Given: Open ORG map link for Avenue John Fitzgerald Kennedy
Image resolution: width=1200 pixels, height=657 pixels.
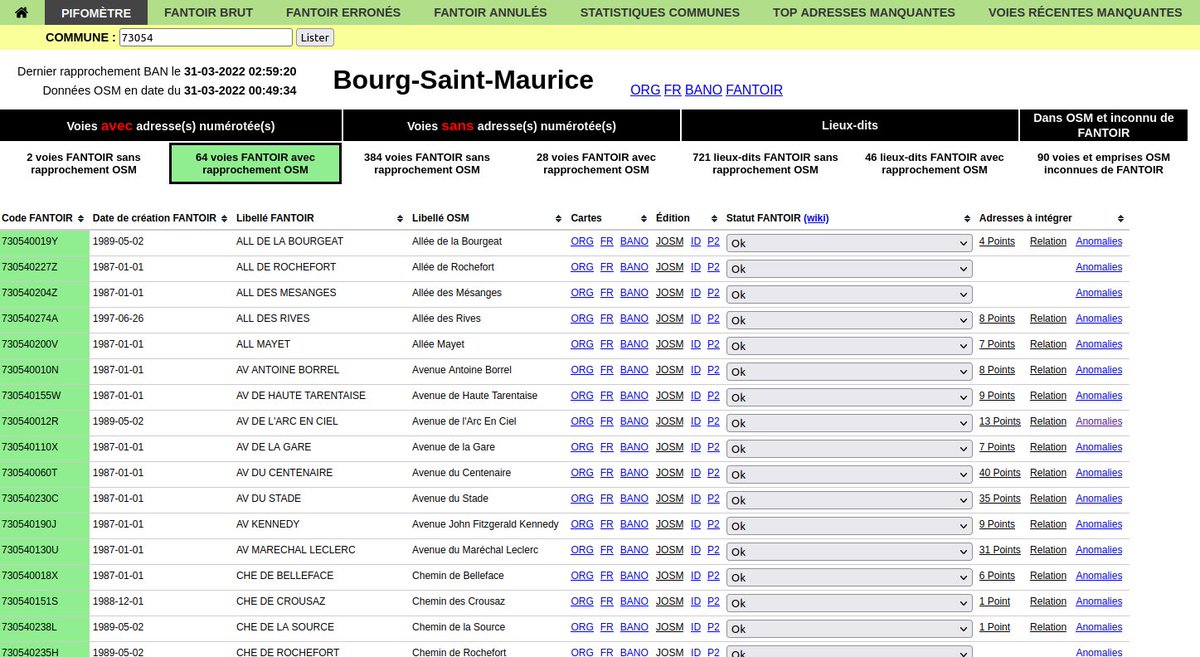Looking at the screenshot, I should 582,524.
